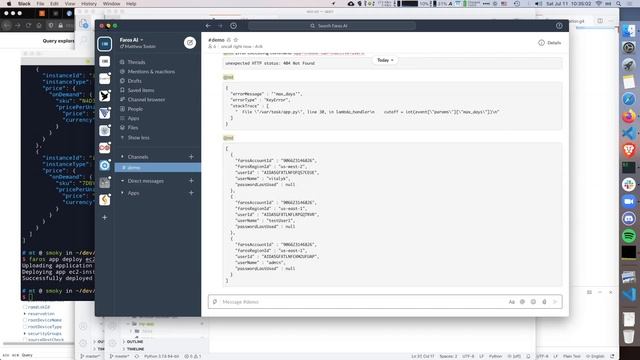The width and height of the screenshot is (640, 360).
Task: Open Zoom from the Dock
Action: (x=629, y=201)
